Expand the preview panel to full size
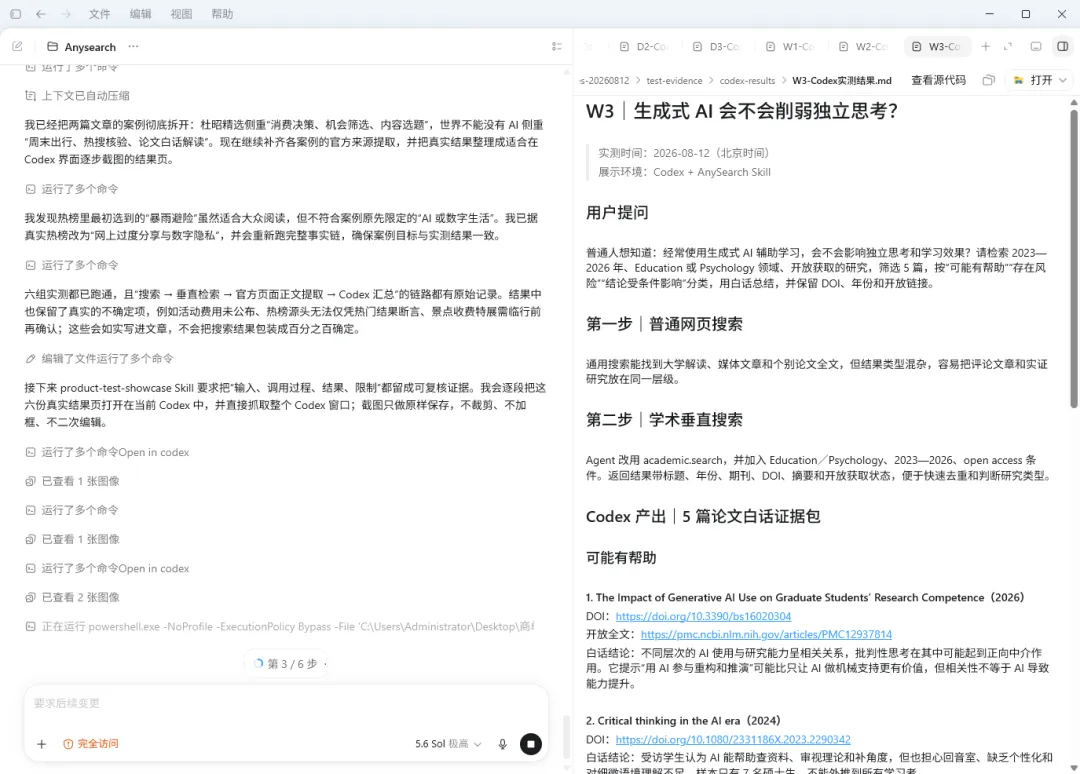 coord(1008,46)
